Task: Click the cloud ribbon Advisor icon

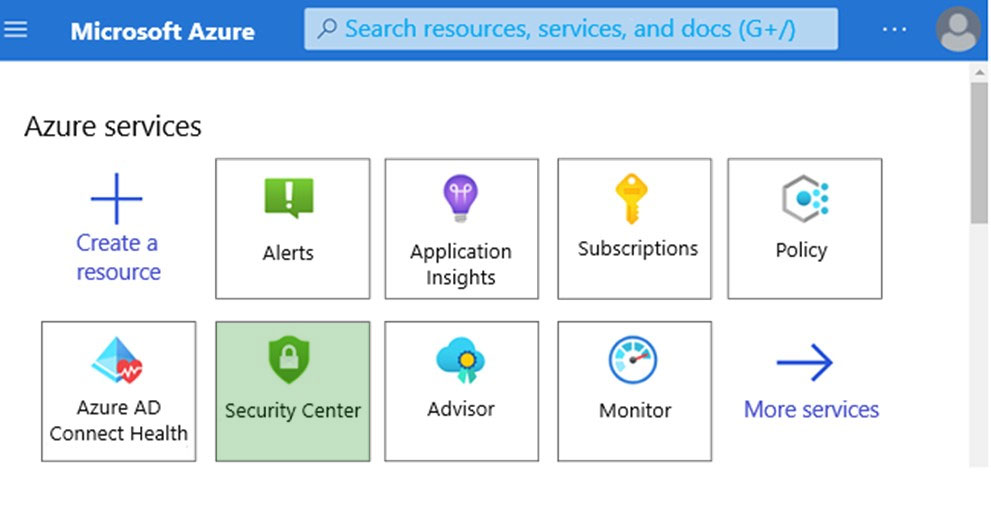Action: (x=461, y=360)
